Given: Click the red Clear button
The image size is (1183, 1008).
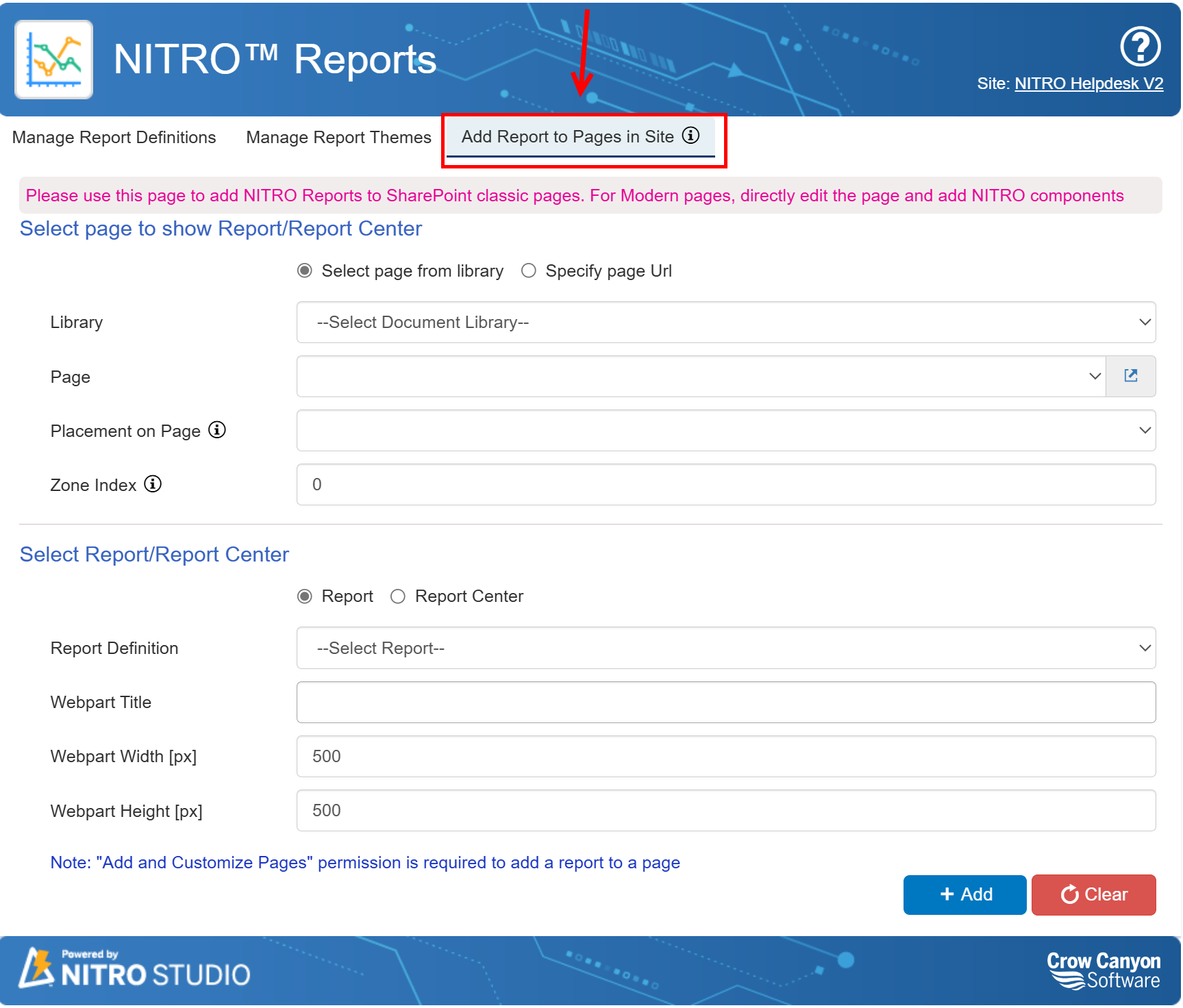Looking at the screenshot, I should coord(1093,895).
